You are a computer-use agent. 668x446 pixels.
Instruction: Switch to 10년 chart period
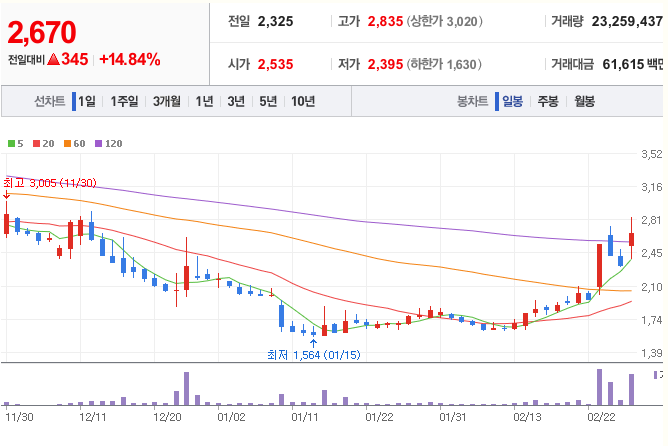[x=303, y=101]
